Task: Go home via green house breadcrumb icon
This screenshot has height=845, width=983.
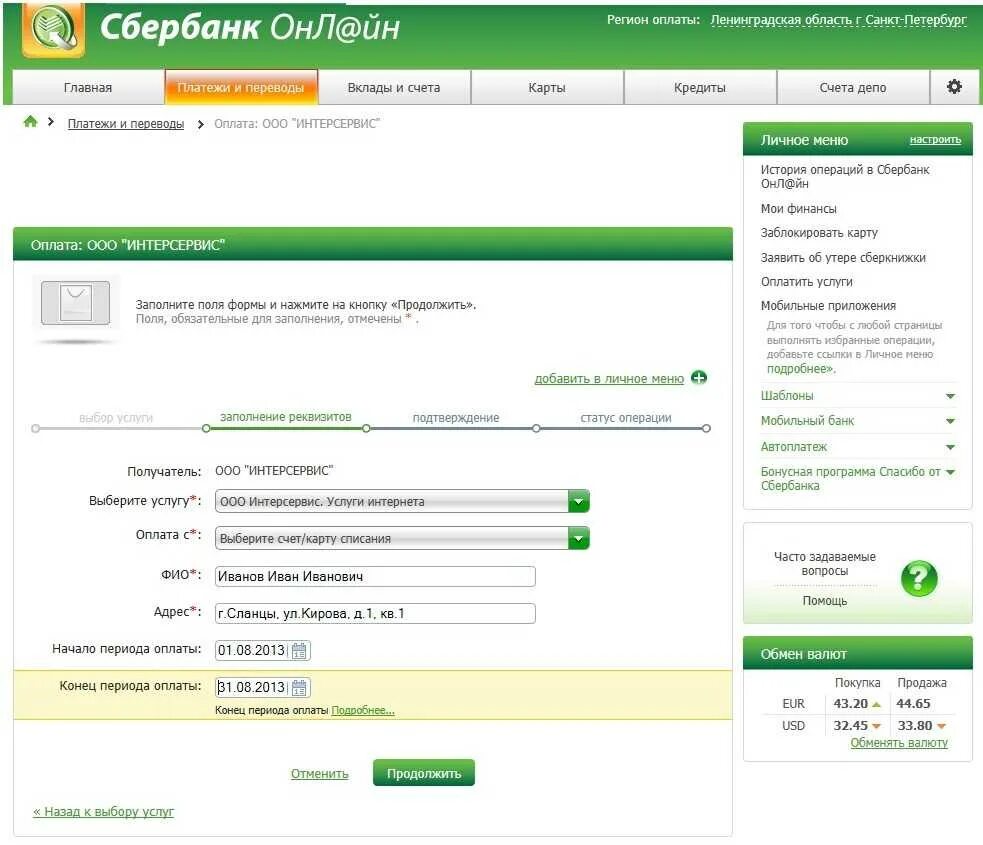Action: [x=30, y=122]
